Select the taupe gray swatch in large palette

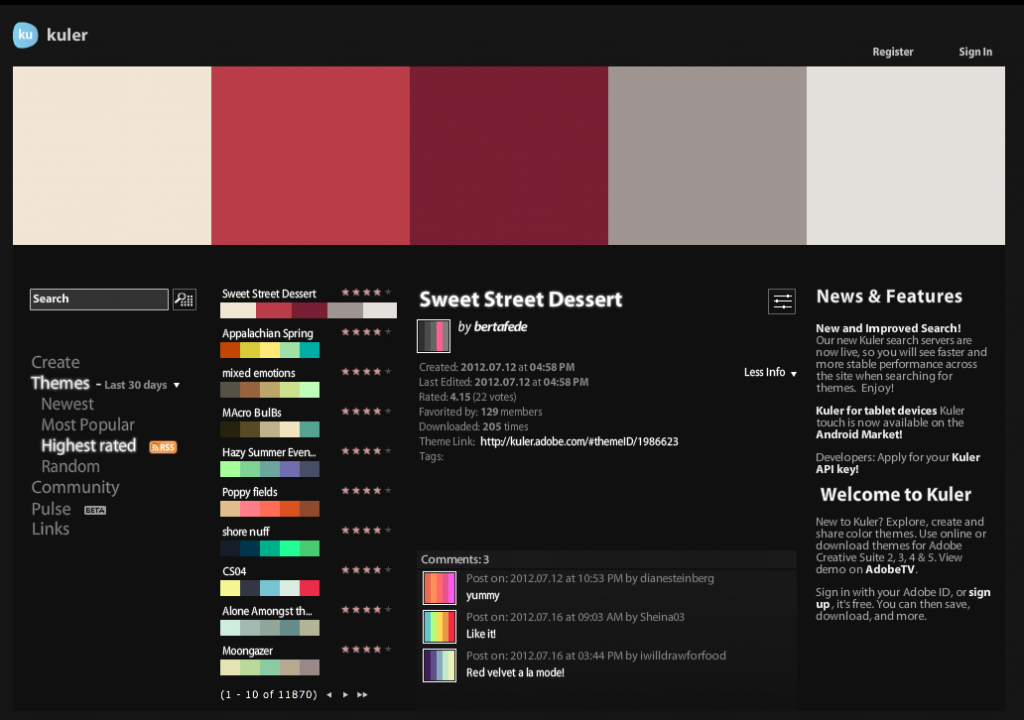point(707,155)
